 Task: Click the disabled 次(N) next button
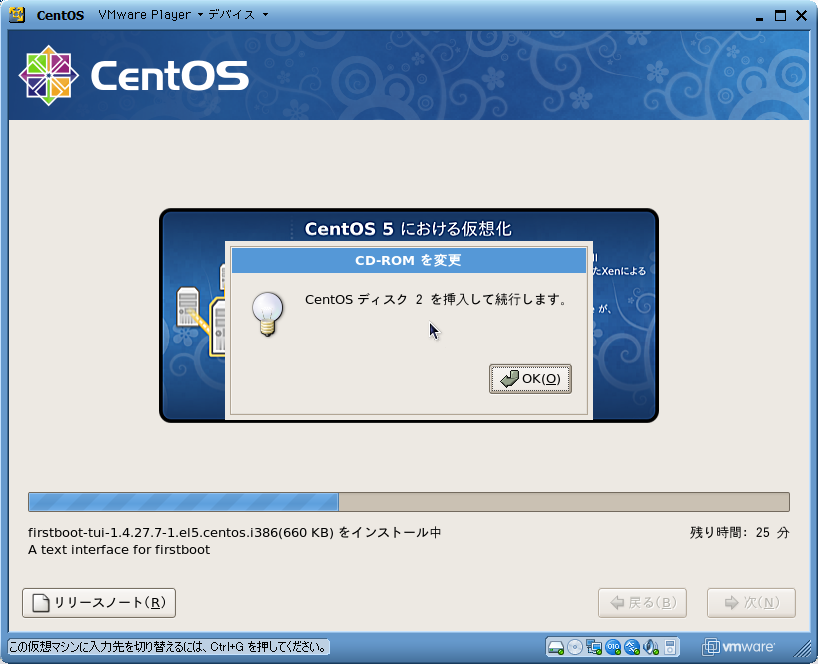pyautogui.click(x=751, y=603)
